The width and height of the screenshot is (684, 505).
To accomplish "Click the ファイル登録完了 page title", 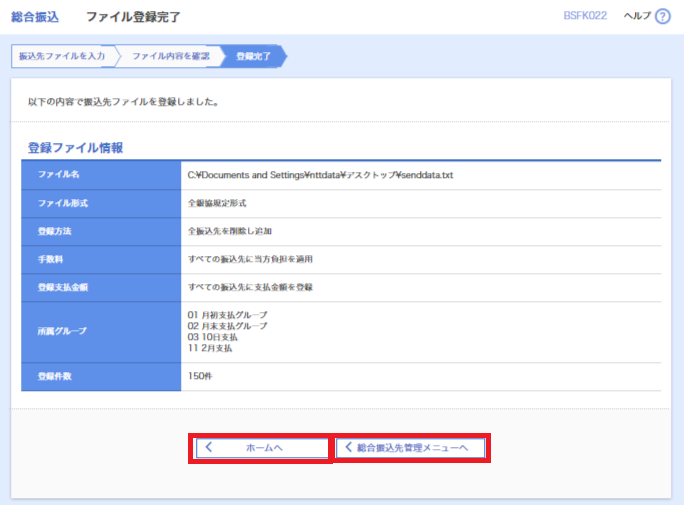I will (133, 17).
